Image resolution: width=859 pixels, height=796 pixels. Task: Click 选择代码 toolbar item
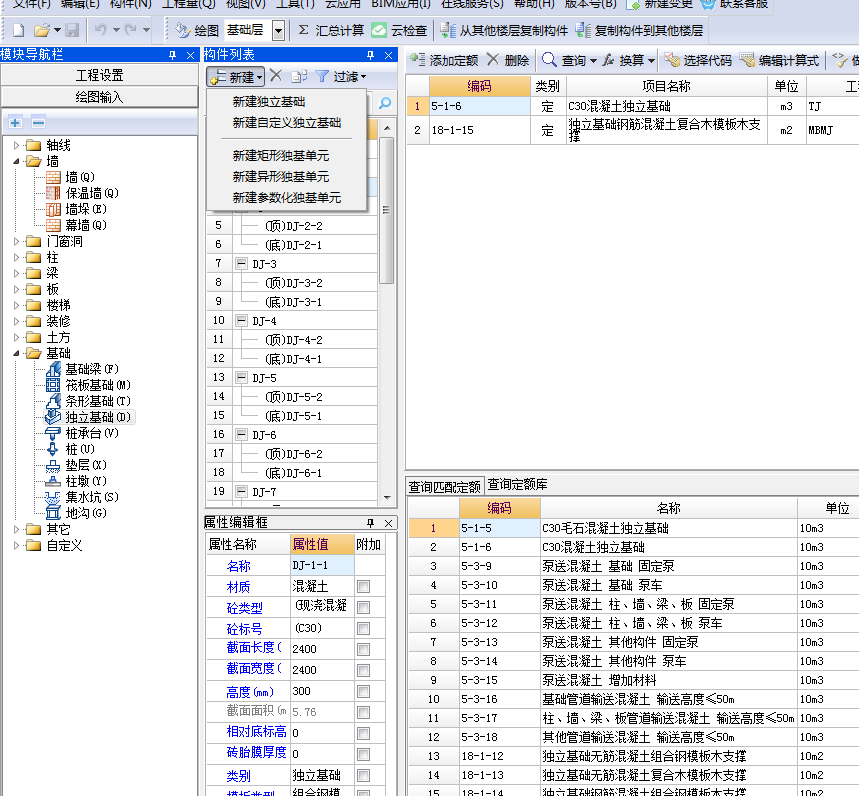(698, 60)
